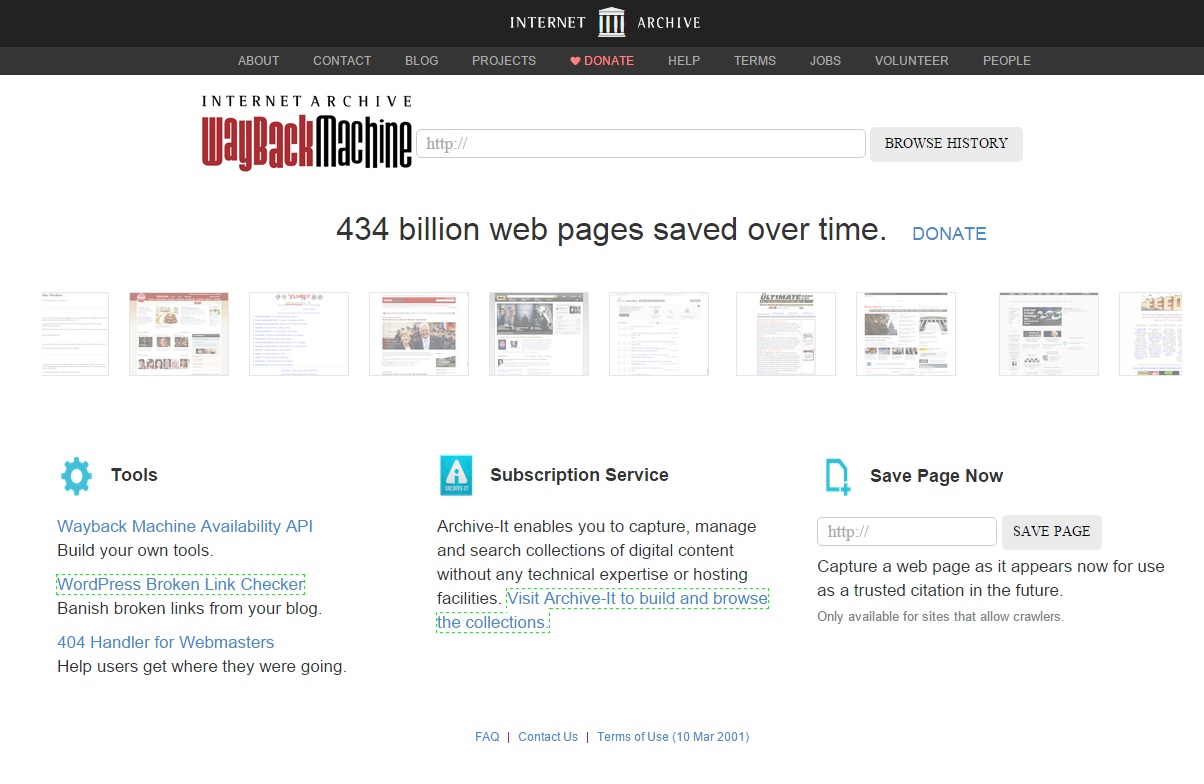
Task: Open the TERMS menu item
Action: pos(755,61)
